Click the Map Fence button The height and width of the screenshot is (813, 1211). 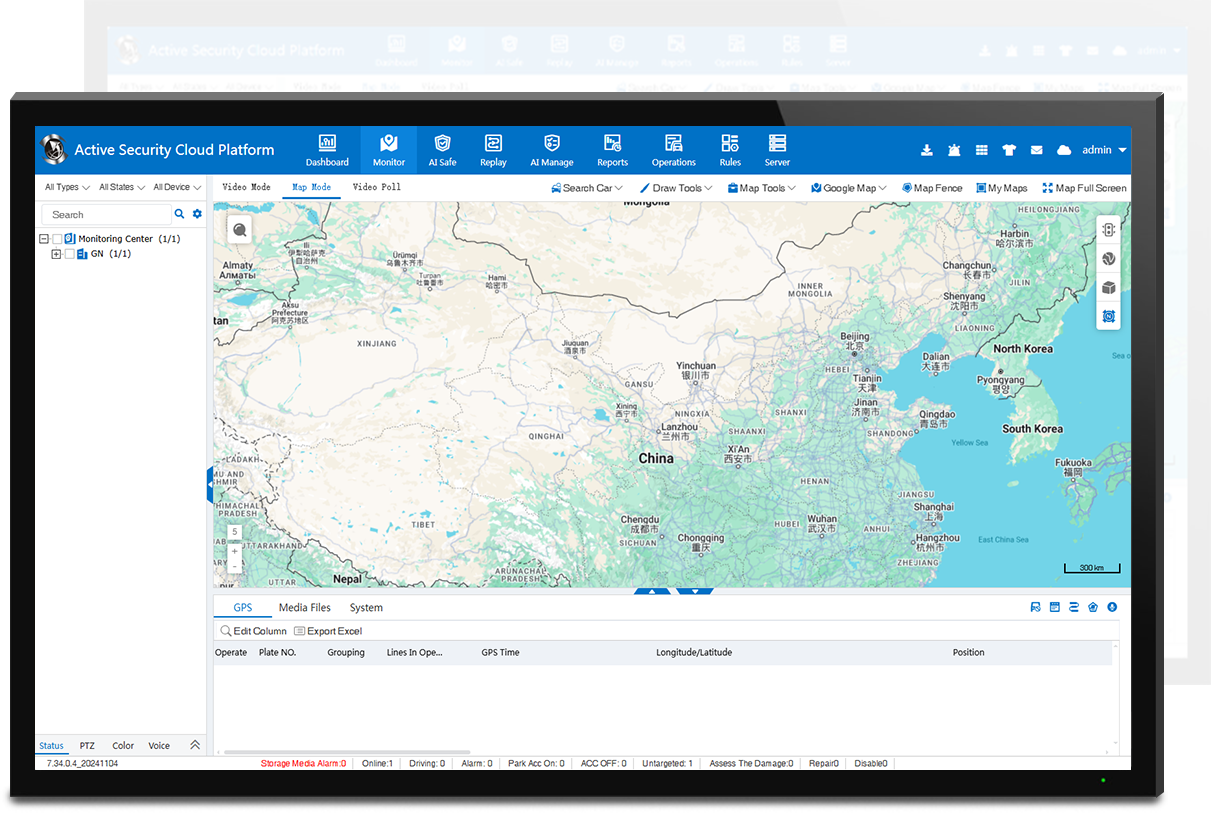point(931,187)
